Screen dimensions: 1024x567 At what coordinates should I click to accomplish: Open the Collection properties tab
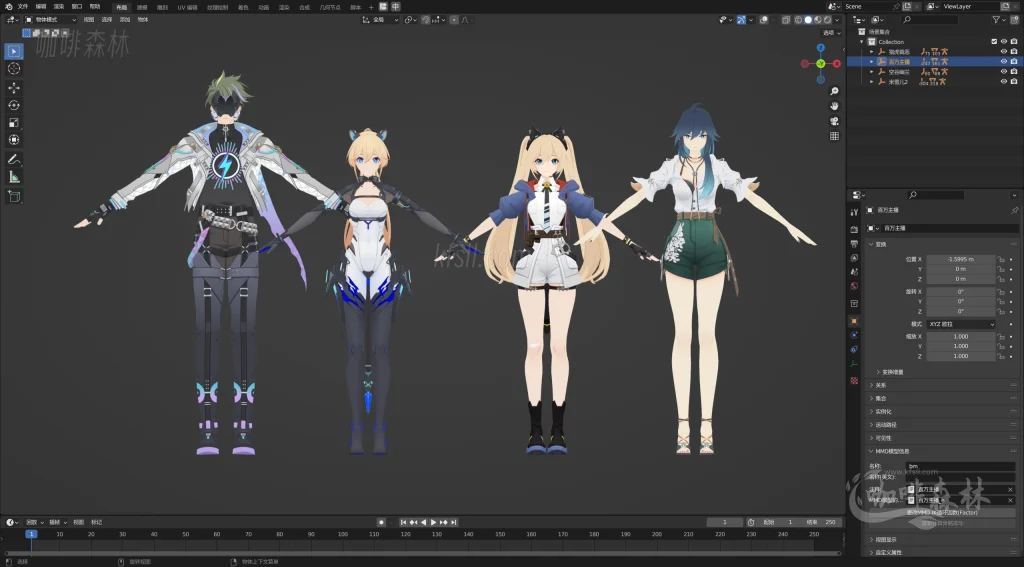pos(854,304)
